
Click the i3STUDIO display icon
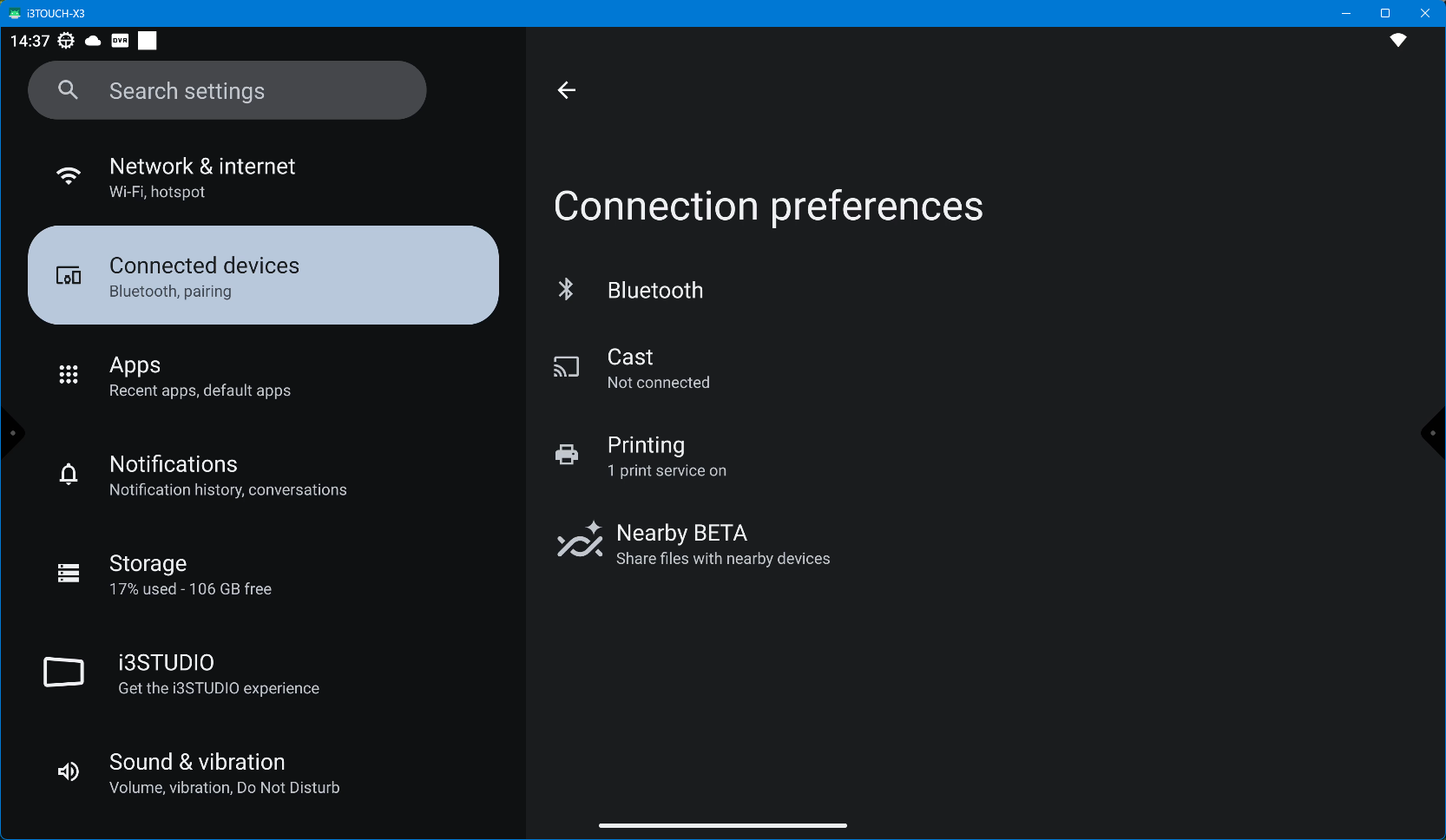click(x=64, y=672)
